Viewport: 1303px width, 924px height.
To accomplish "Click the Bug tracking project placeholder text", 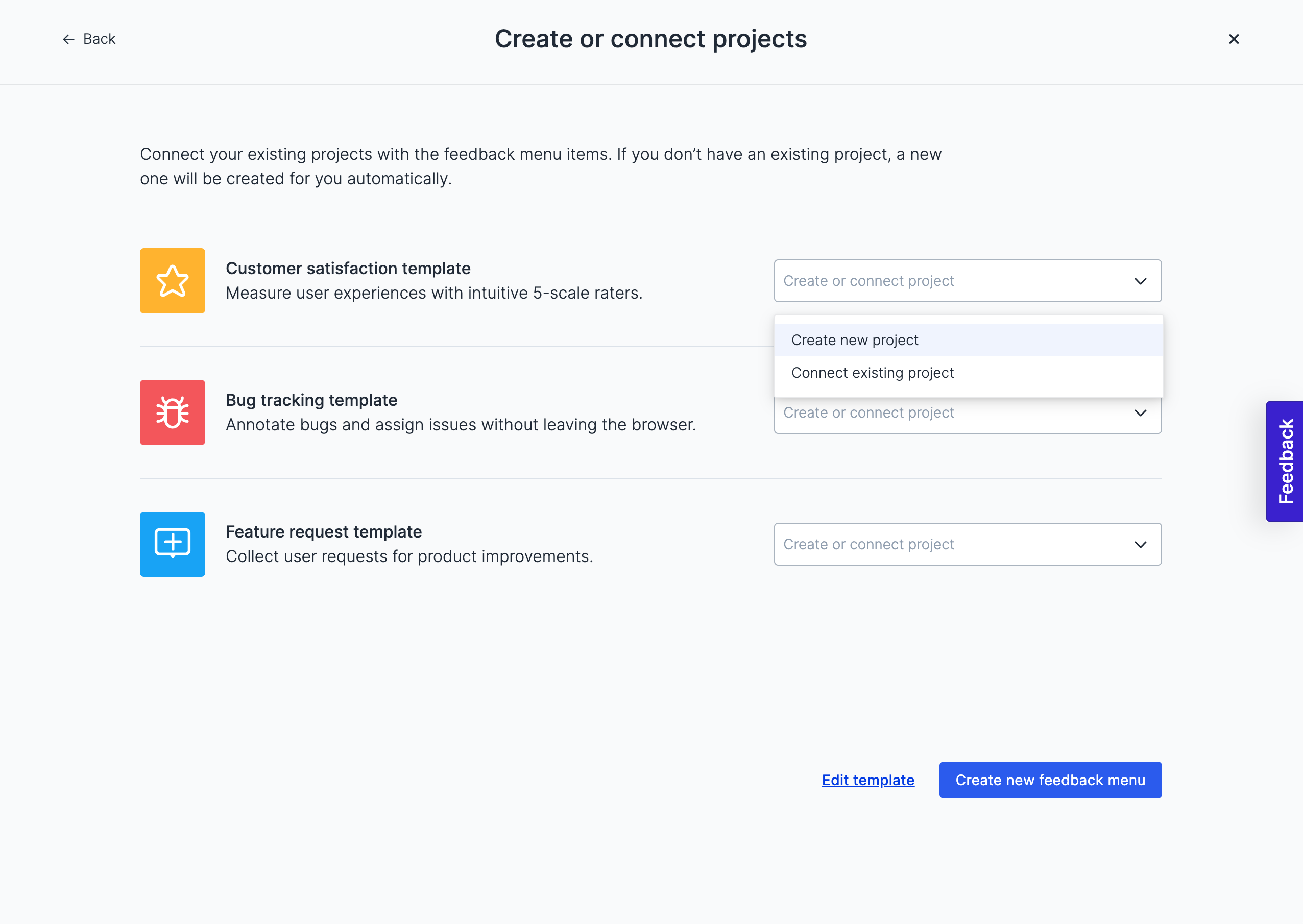I will click(x=868, y=414).
